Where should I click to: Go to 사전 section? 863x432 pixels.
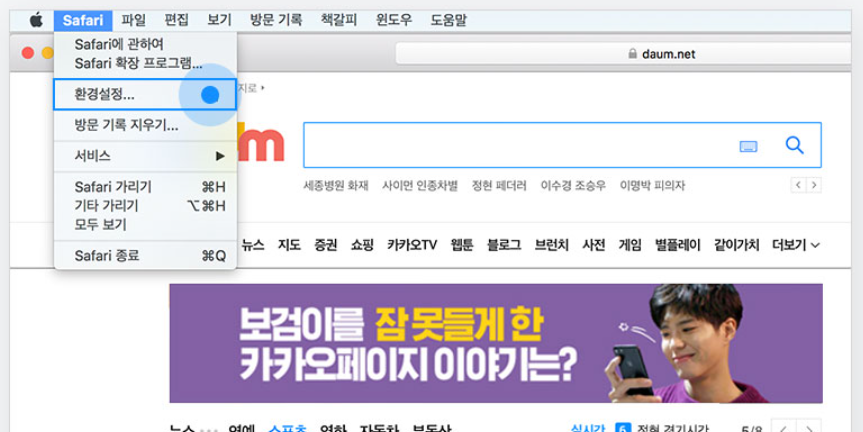click(x=594, y=245)
